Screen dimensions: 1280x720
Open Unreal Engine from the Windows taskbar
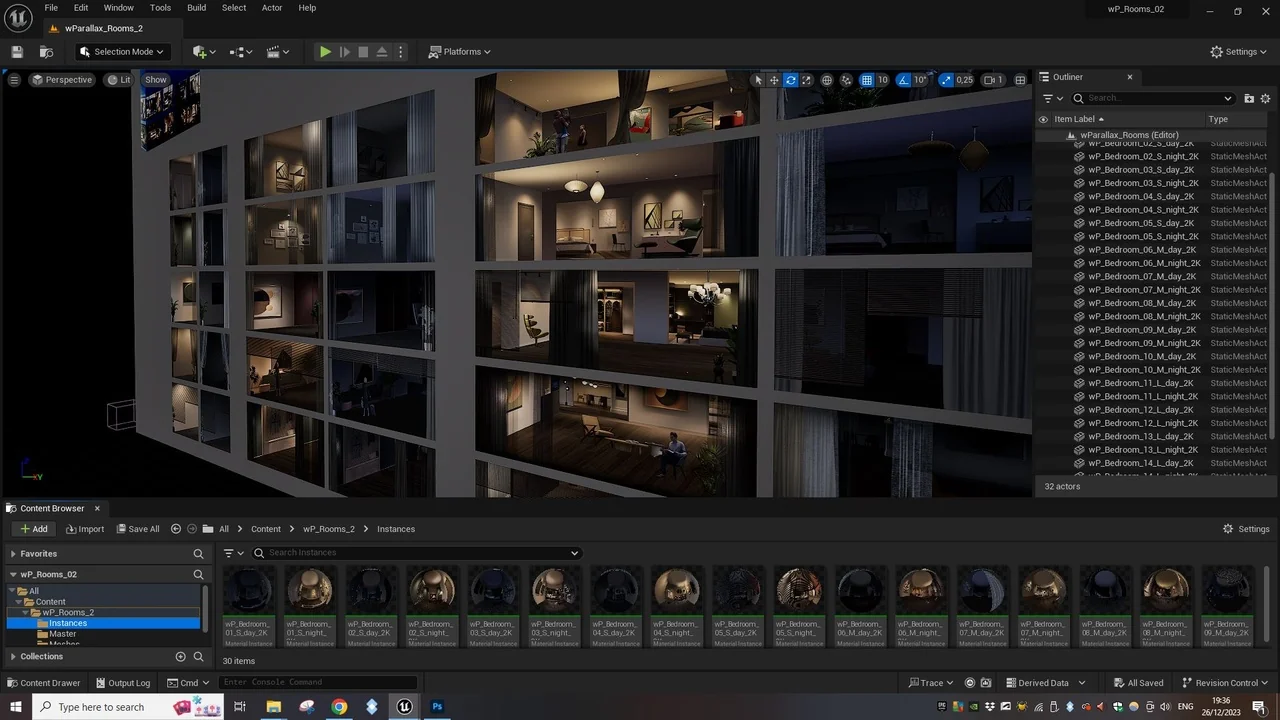(404, 707)
